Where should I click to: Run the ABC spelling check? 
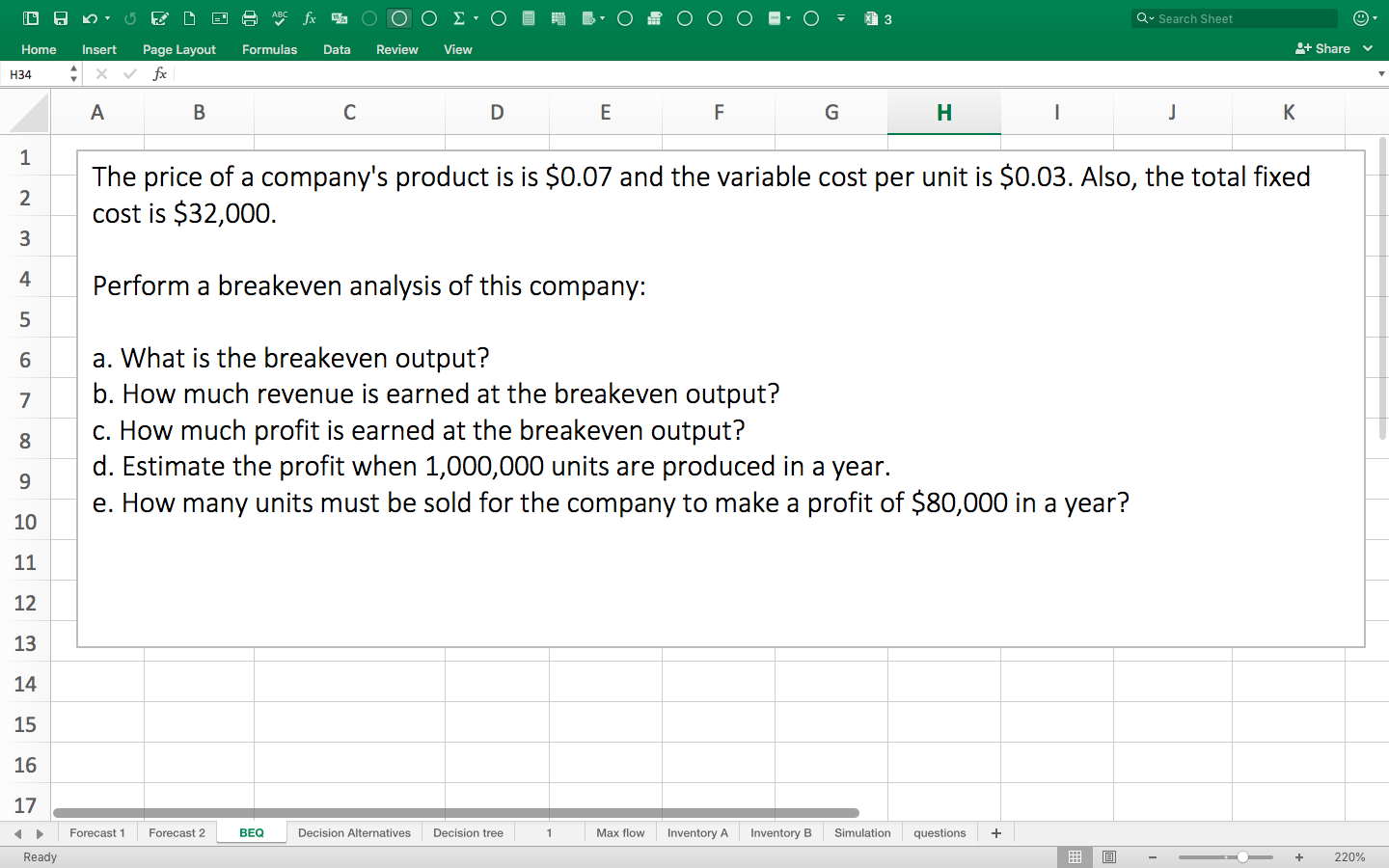(x=280, y=18)
